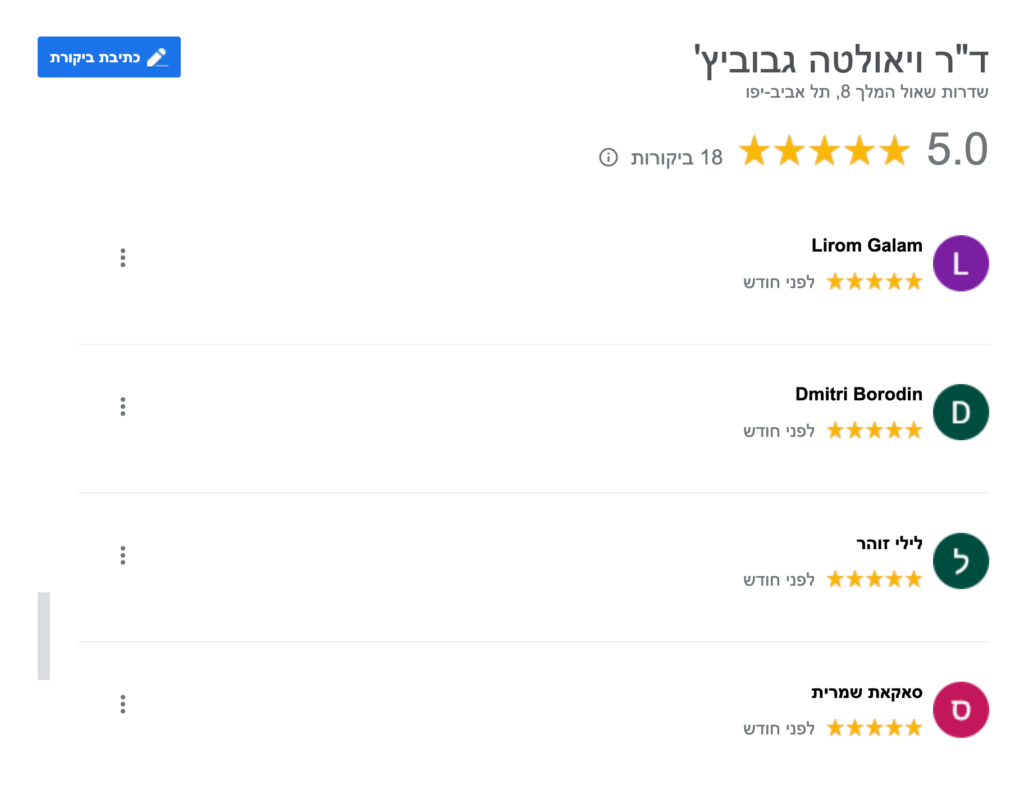The image size is (1024, 794).
Task: Click the כתיבת ביקורת button
Action: point(108,57)
